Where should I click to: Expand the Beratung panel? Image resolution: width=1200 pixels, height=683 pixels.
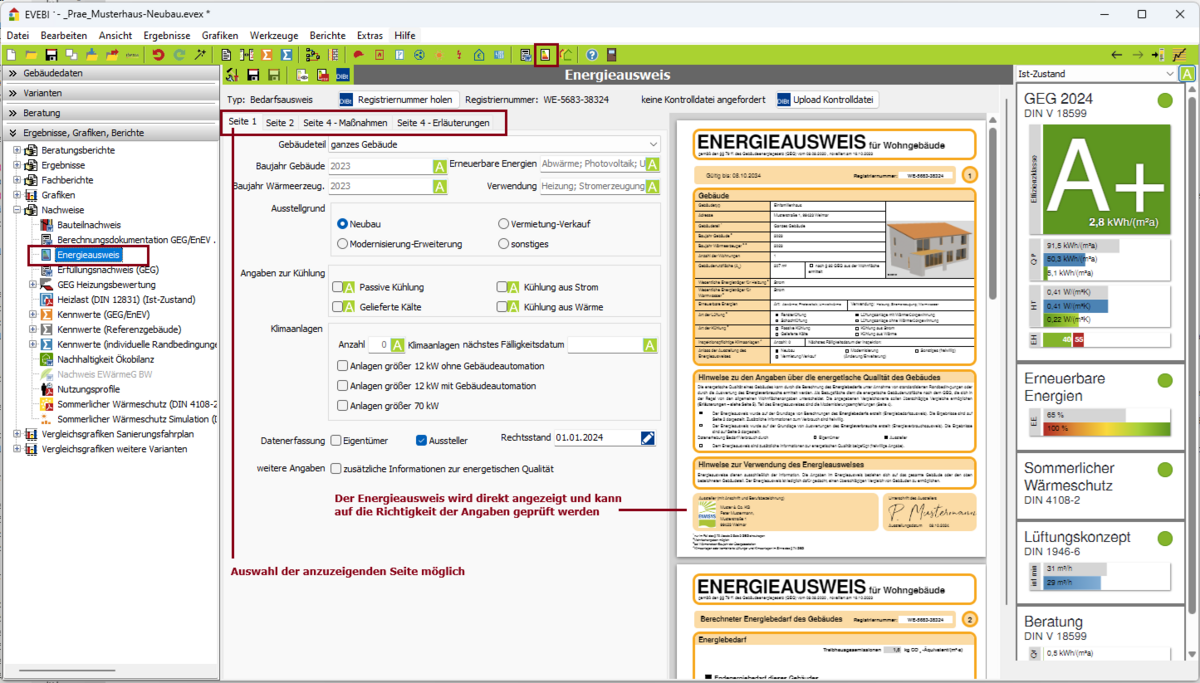tap(110, 113)
